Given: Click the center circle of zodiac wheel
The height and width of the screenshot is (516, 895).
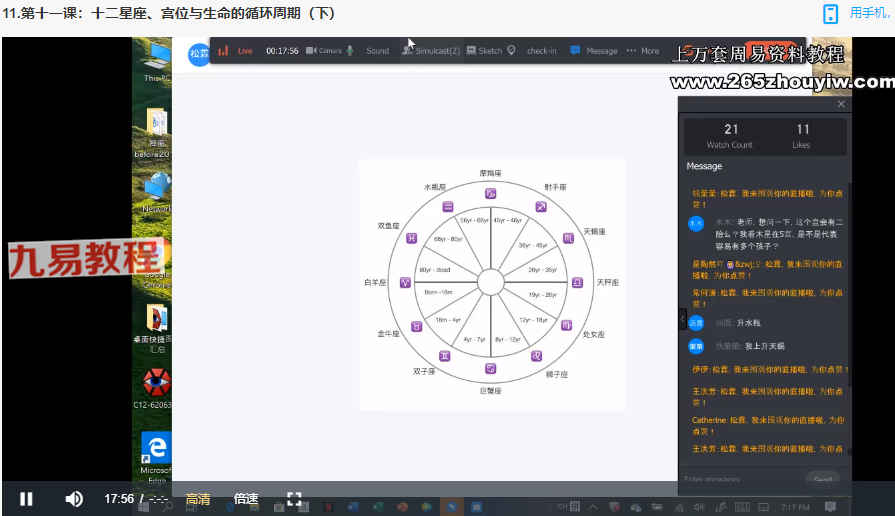Looking at the screenshot, I should [x=490, y=282].
